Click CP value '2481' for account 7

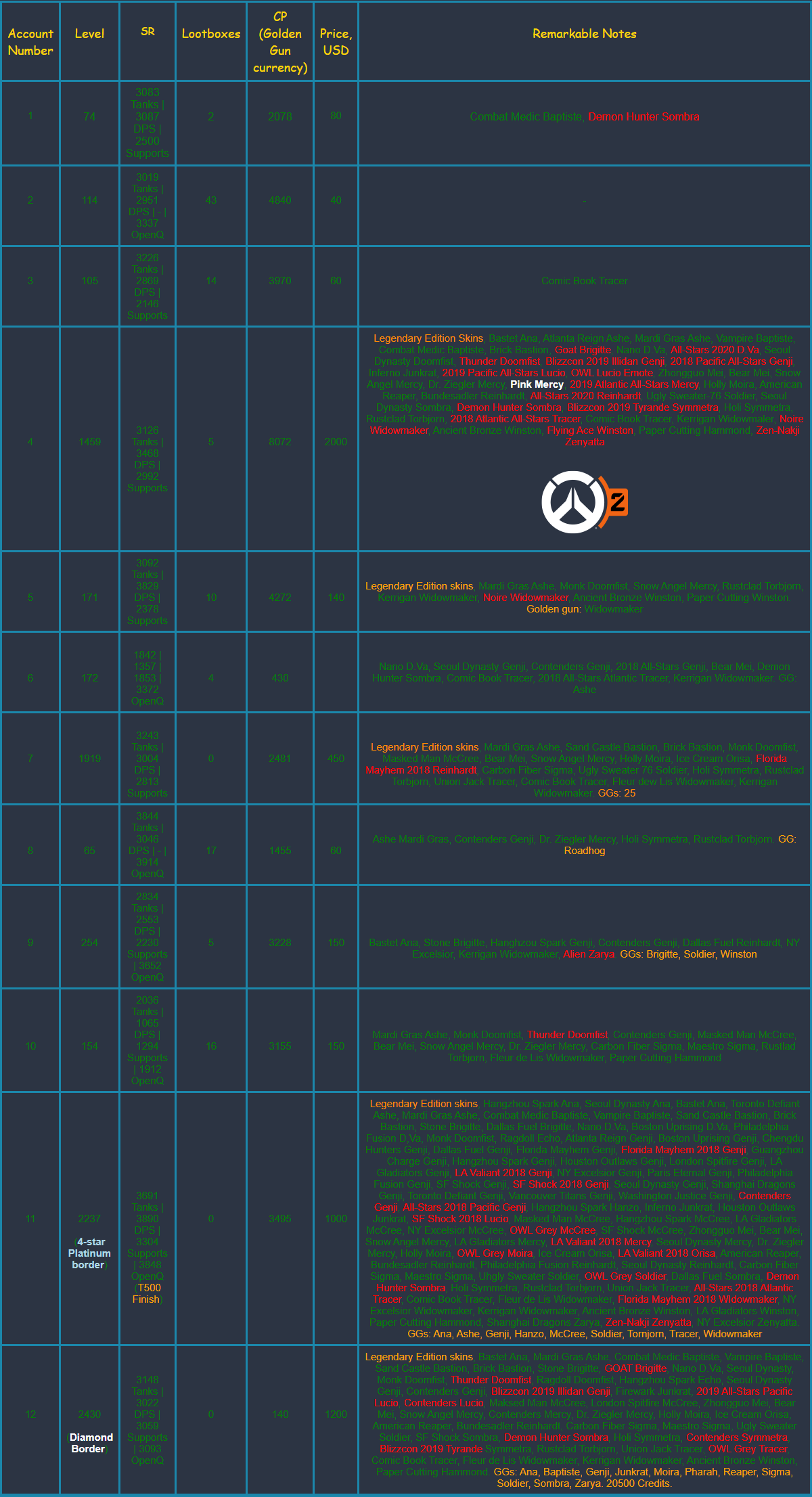click(x=280, y=759)
